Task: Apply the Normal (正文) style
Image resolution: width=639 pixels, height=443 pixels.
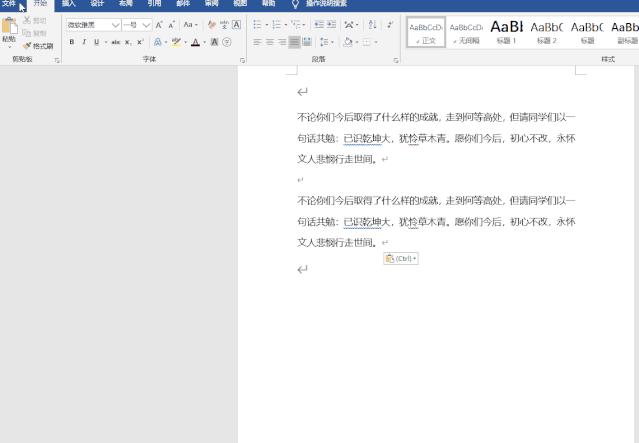Action: 426,32
